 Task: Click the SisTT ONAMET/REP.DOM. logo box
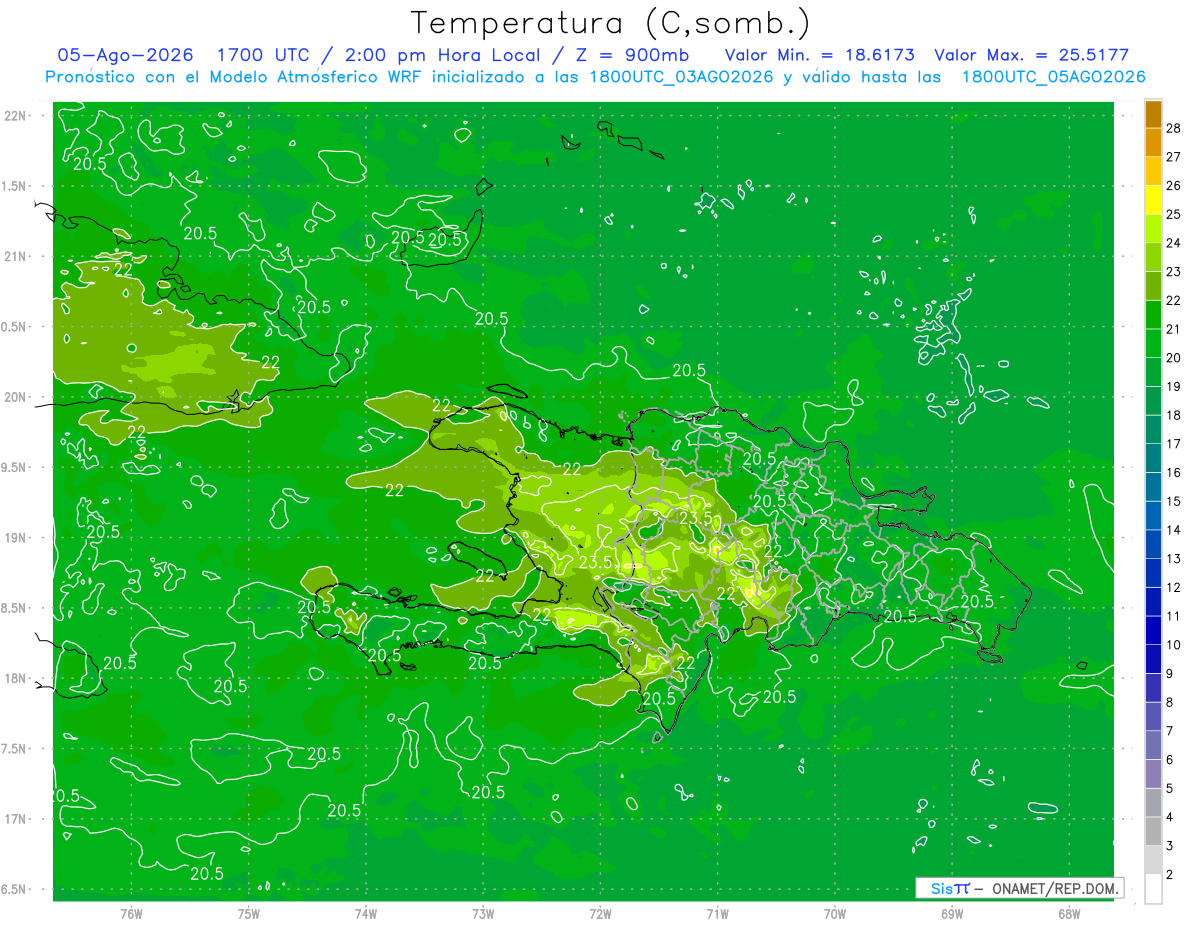point(1019,888)
